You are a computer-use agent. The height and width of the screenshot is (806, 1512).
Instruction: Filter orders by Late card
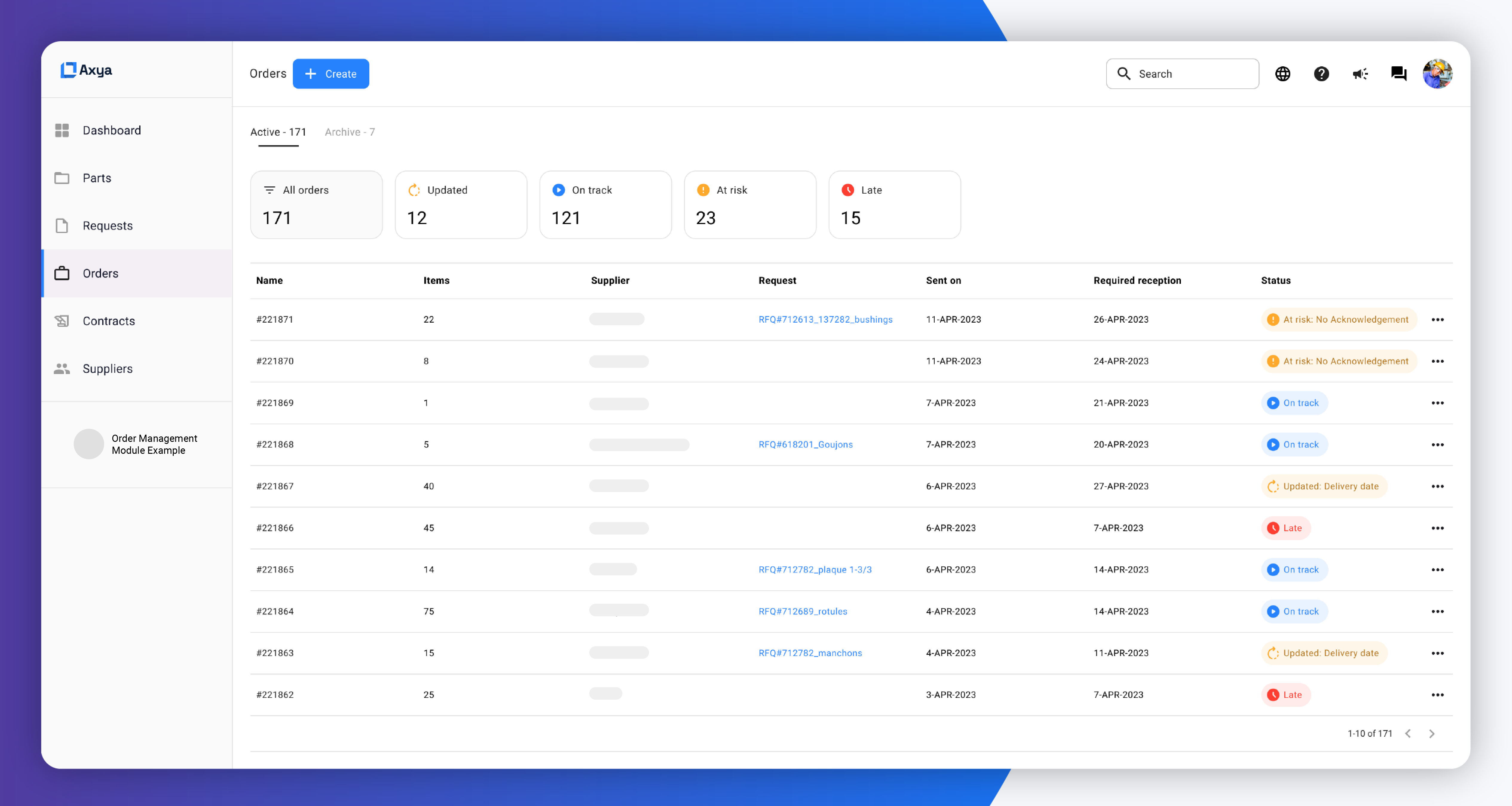click(894, 205)
